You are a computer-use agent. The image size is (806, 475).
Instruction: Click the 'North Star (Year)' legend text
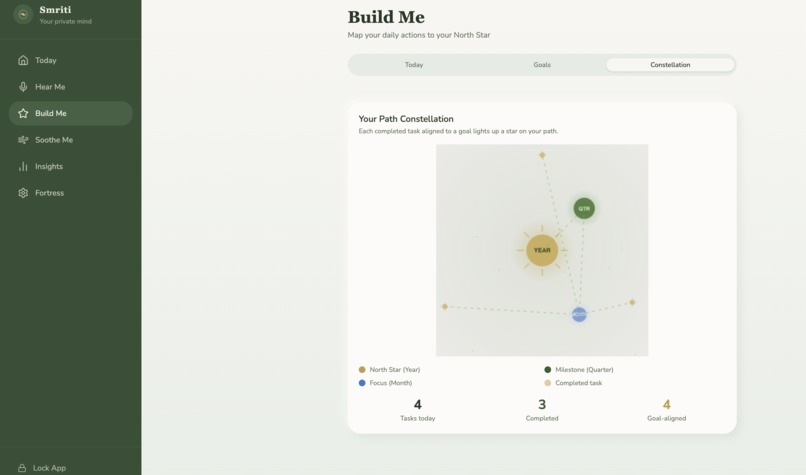coord(395,370)
